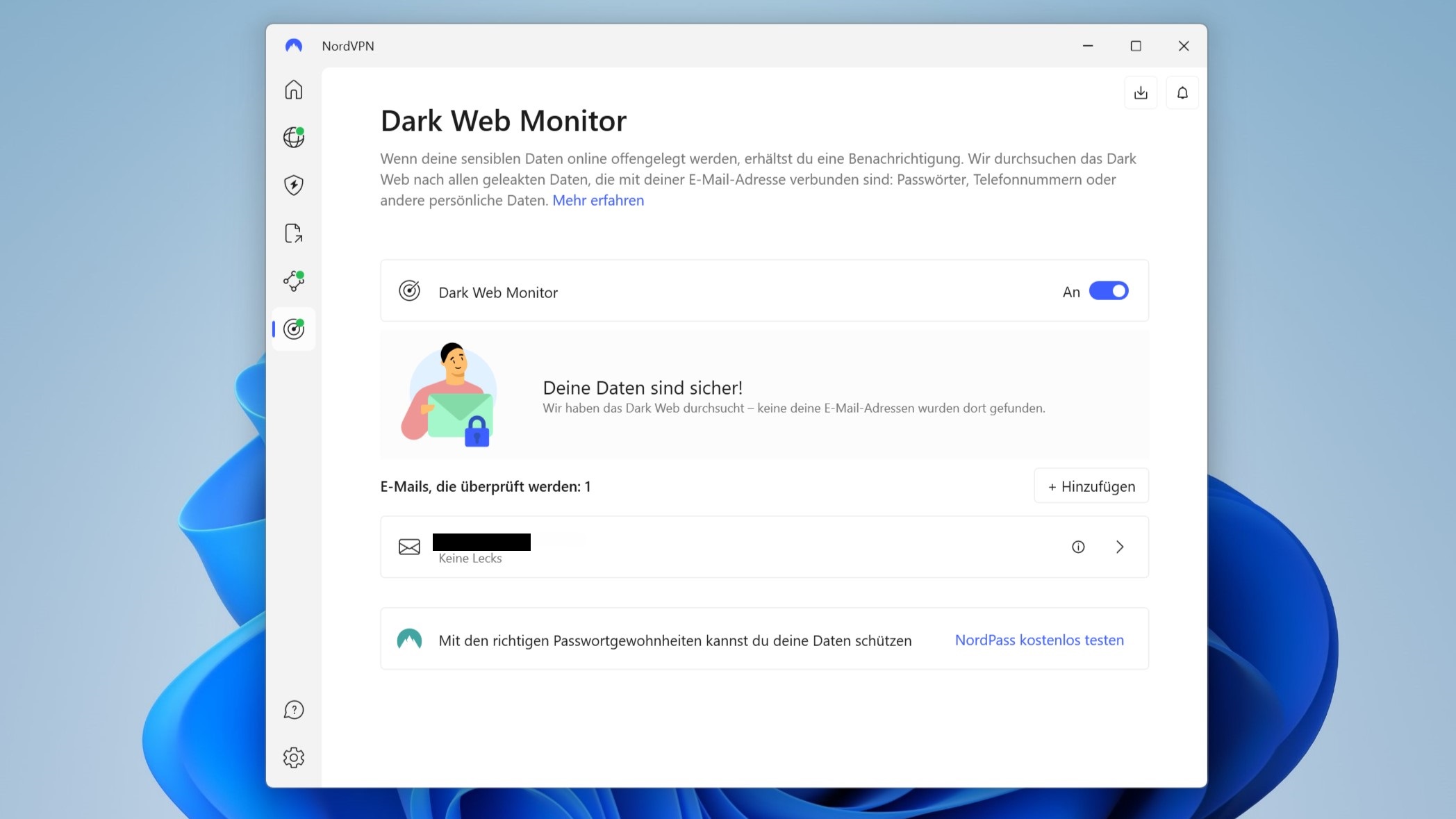Open the settings gear at the bottom

pyautogui.click(x=294, y=758)
